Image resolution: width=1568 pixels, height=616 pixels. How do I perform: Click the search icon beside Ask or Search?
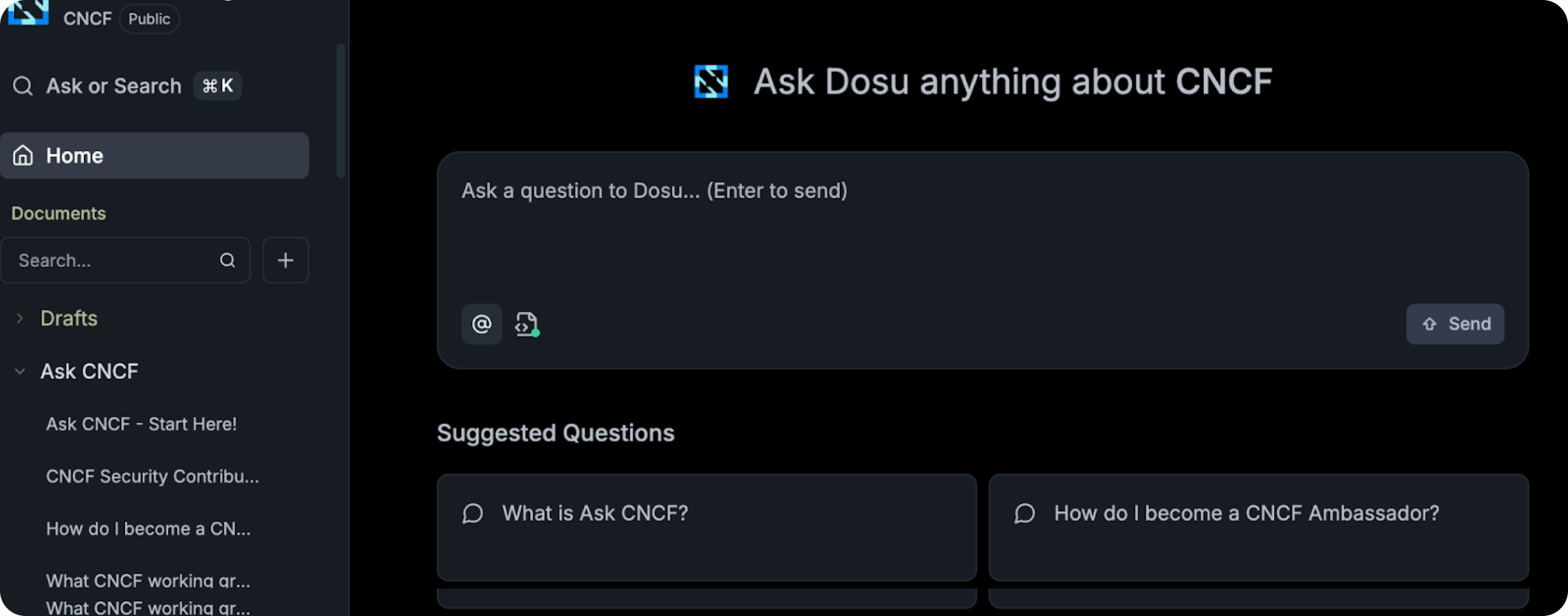click(23, 85)
